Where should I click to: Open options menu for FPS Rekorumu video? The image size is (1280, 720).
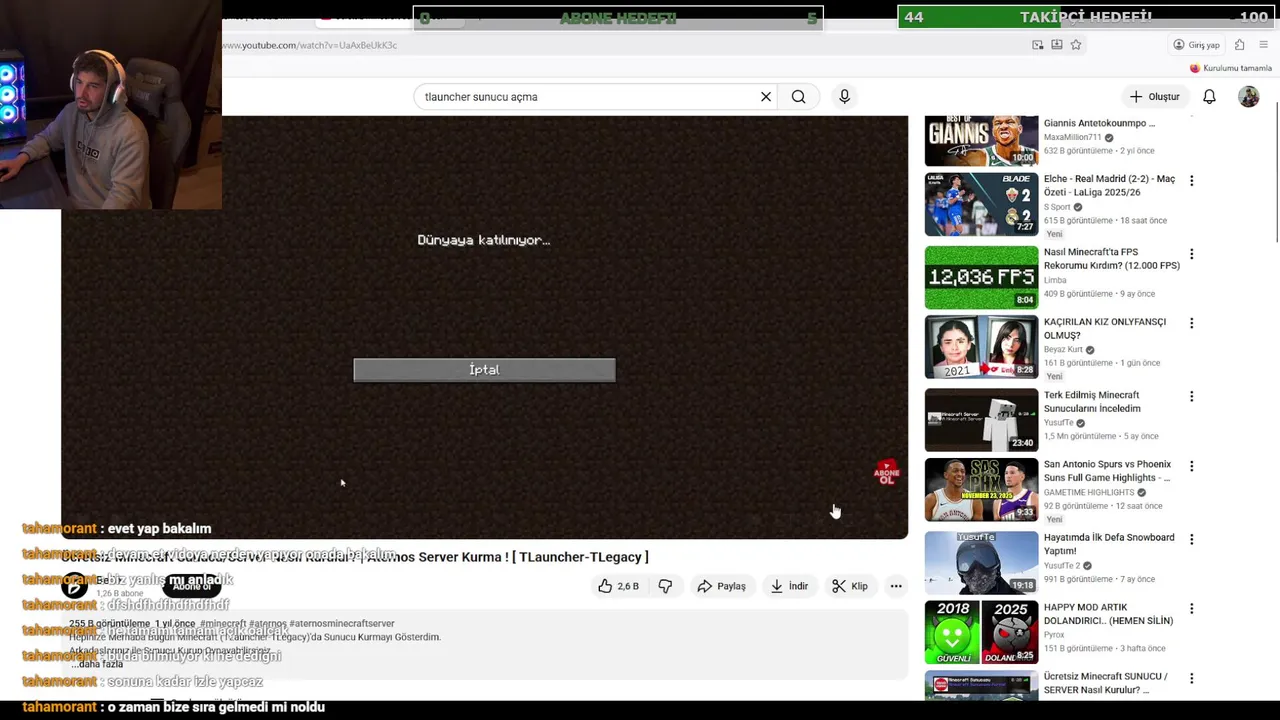[1191, 254]
